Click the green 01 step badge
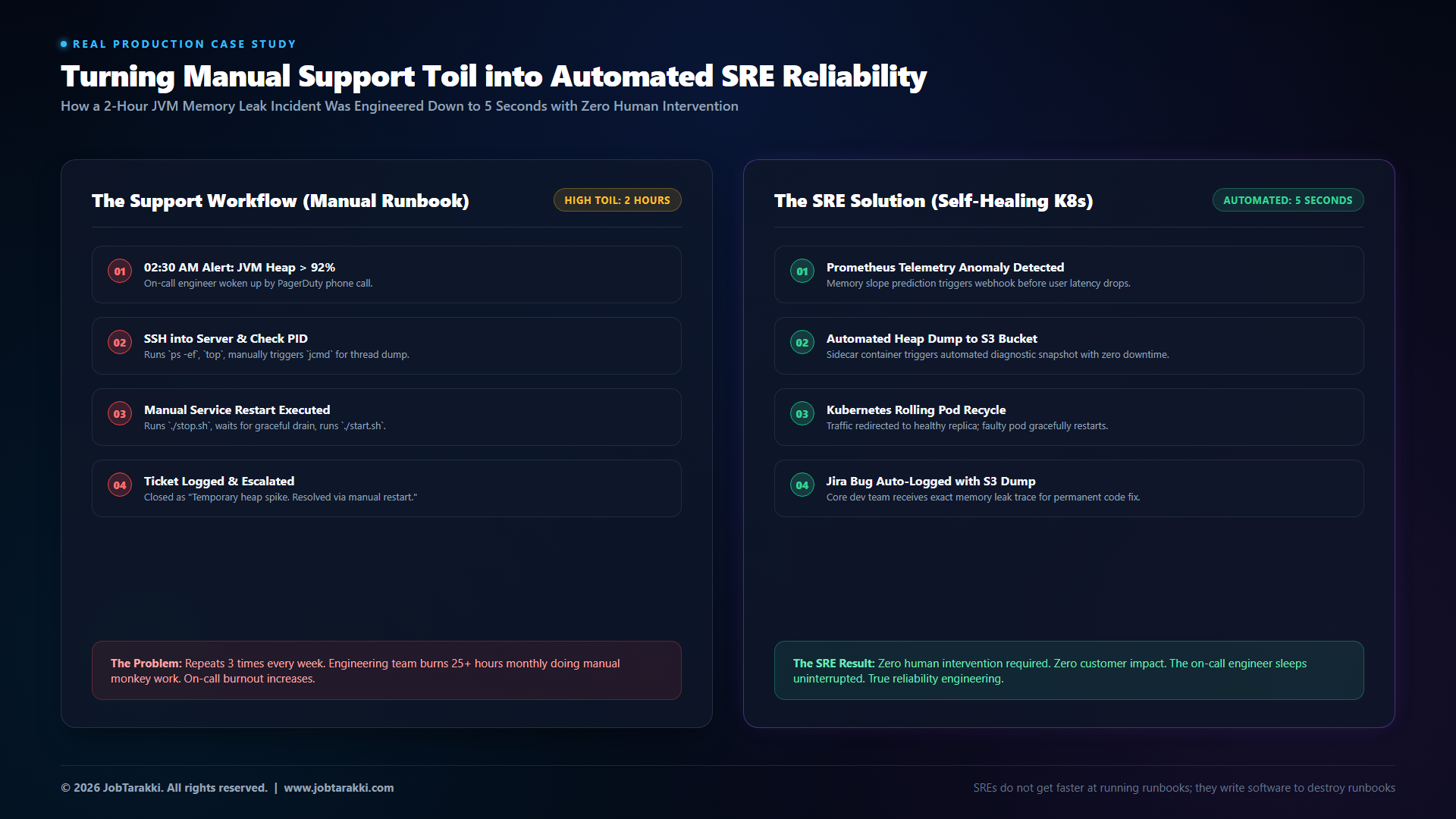Image resolution: width=1456 pixels, height=819 pixels. click(x=802, y=271)
